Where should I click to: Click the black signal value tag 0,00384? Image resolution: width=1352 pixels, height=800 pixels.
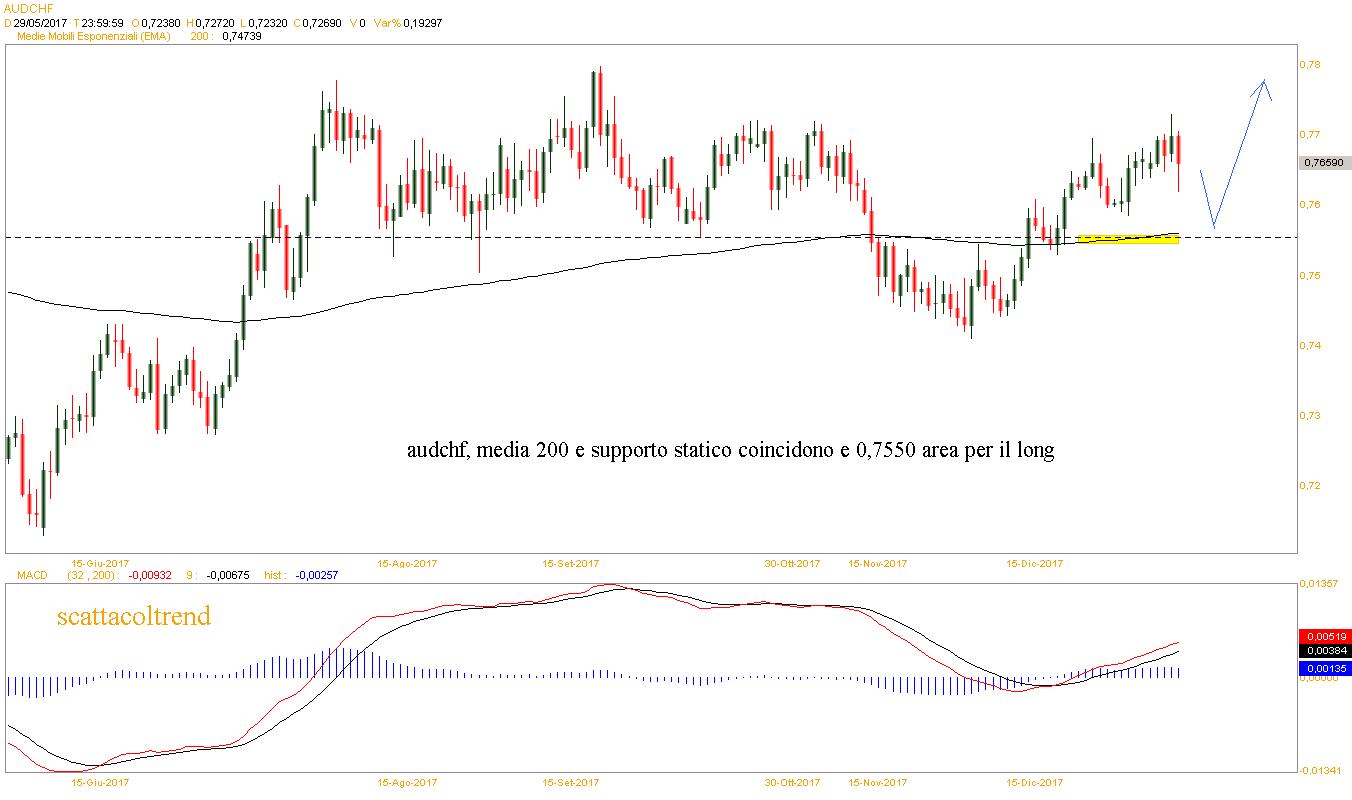pyautogui.click(x=1324, y=651)
